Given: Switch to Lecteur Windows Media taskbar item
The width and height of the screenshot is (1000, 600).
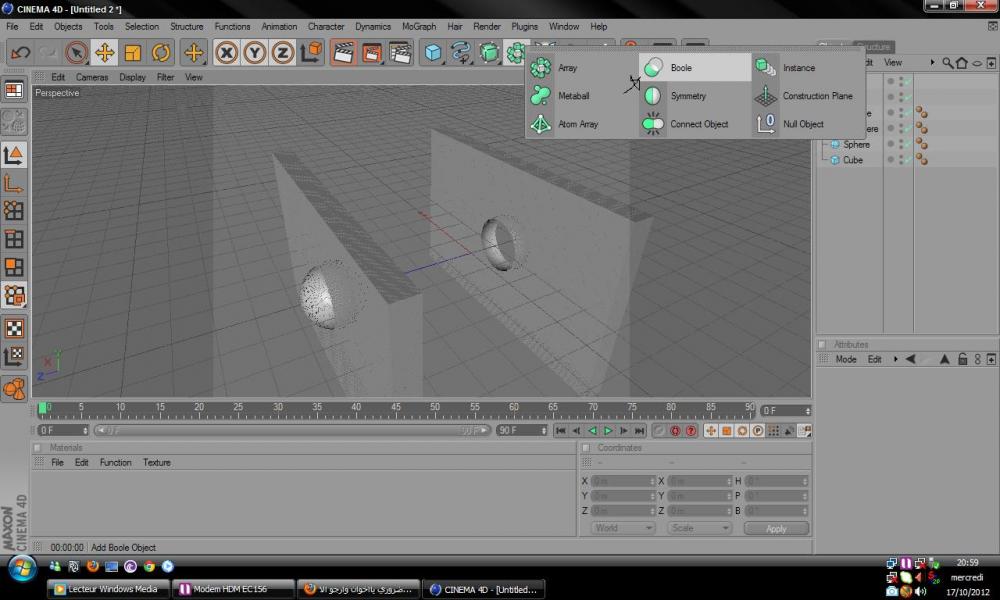Looking at the screenshot, I should tap(108, 589).
